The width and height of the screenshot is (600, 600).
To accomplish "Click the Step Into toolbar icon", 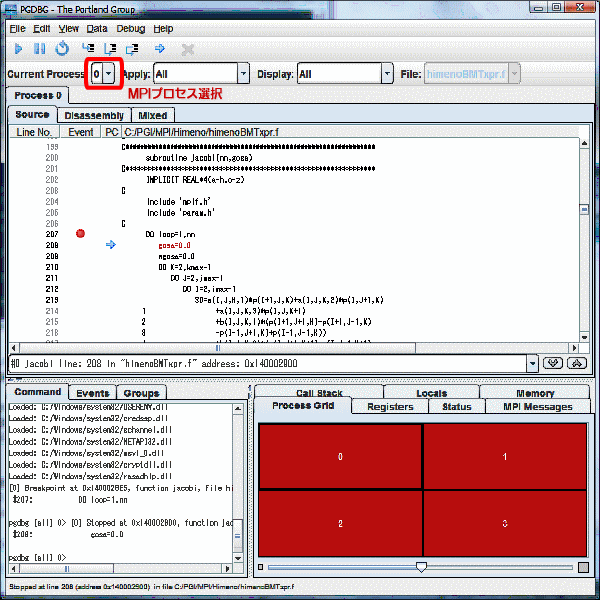I will [x=89, y=48].
